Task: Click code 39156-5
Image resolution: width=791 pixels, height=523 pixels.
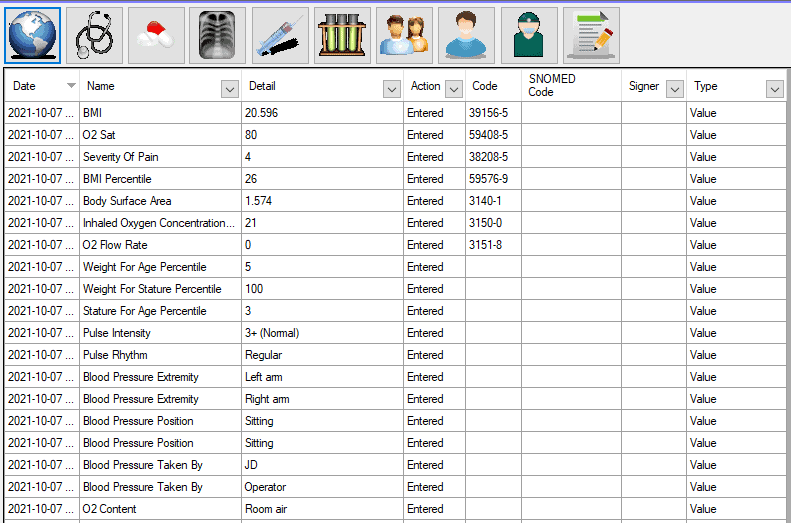Action: tap(488, 113)
